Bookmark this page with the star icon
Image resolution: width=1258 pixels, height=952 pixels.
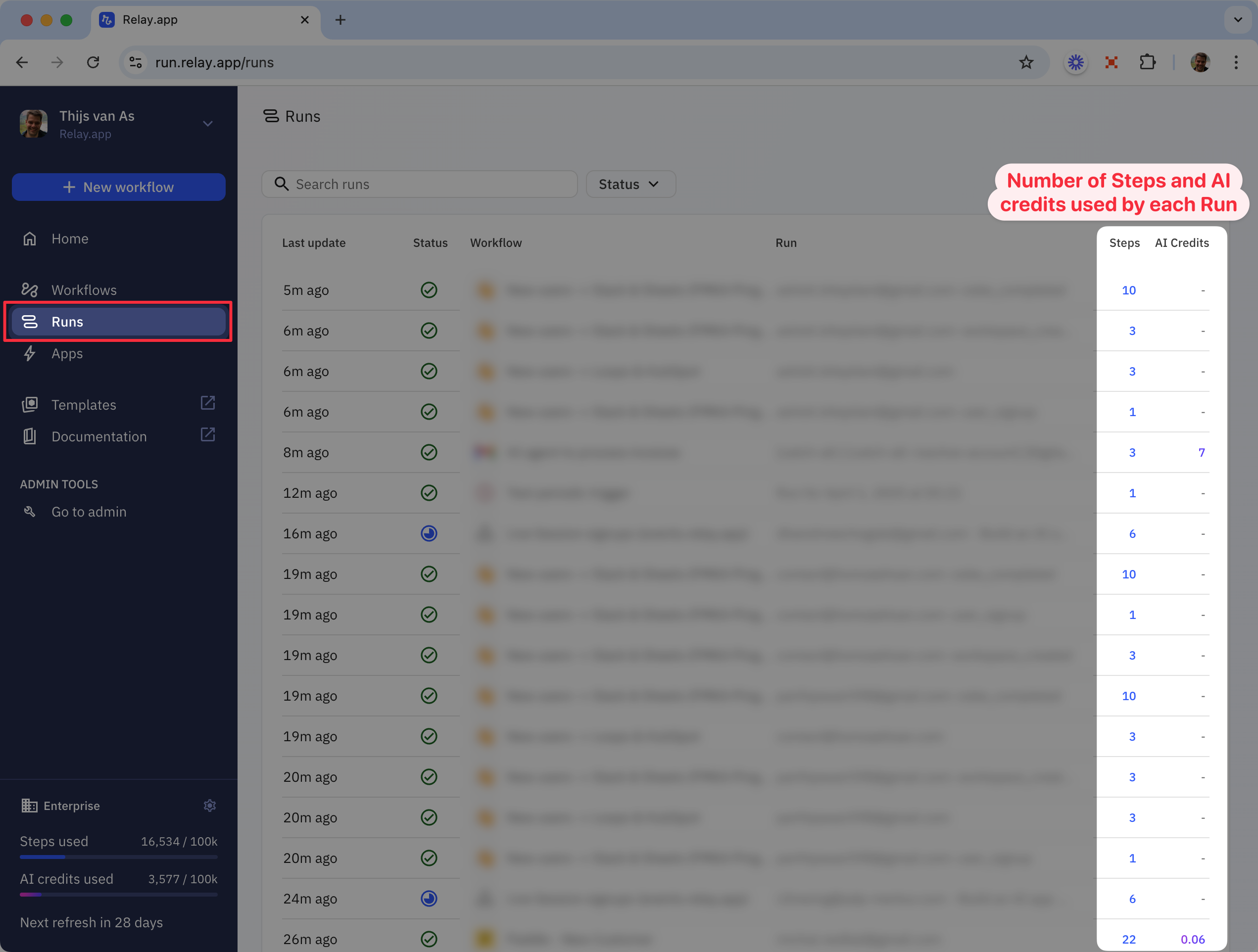click(1025, 62)
